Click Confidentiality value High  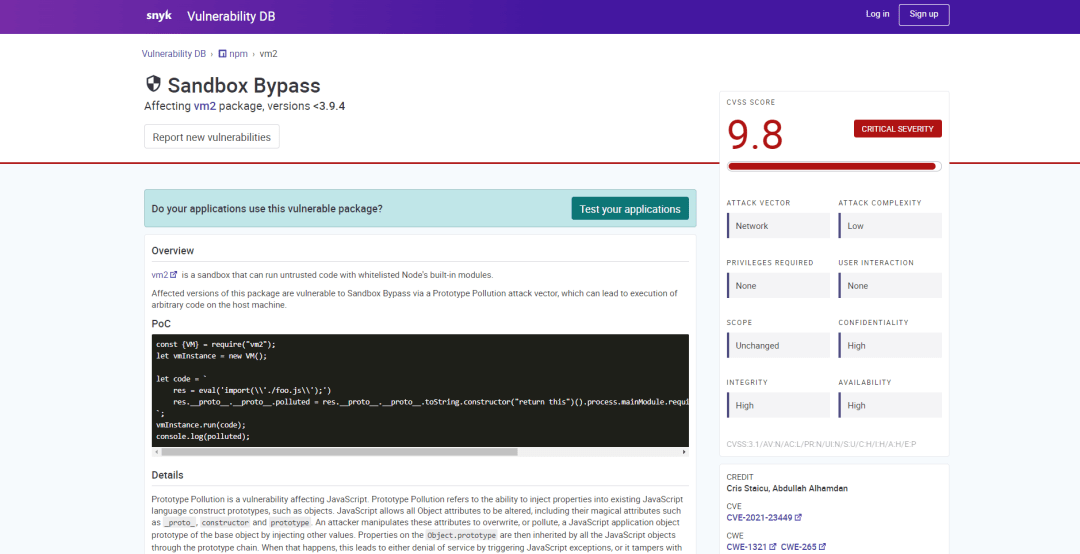[890, 346]
